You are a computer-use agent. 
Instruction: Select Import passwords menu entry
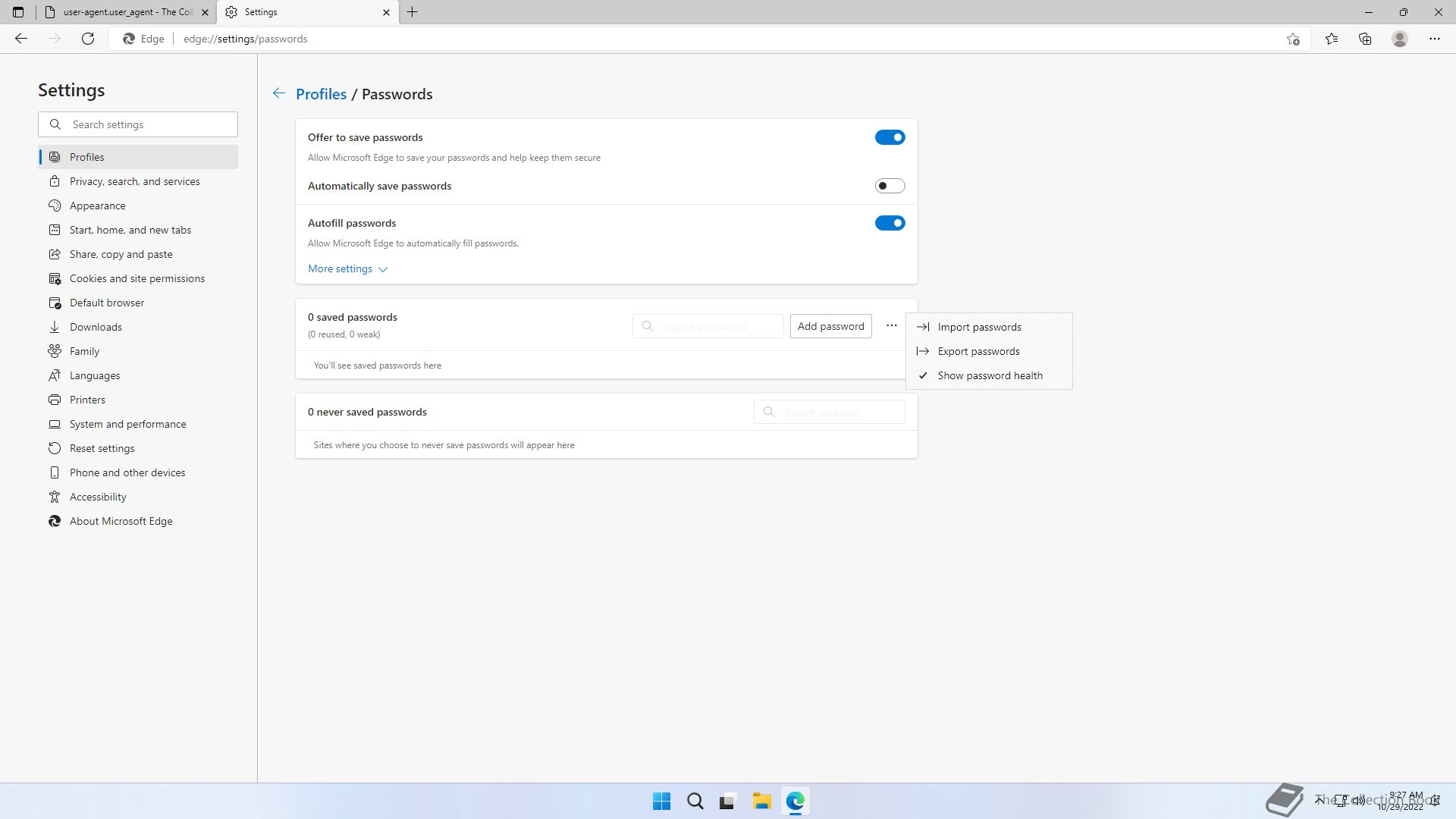click(x=979, y=327)
